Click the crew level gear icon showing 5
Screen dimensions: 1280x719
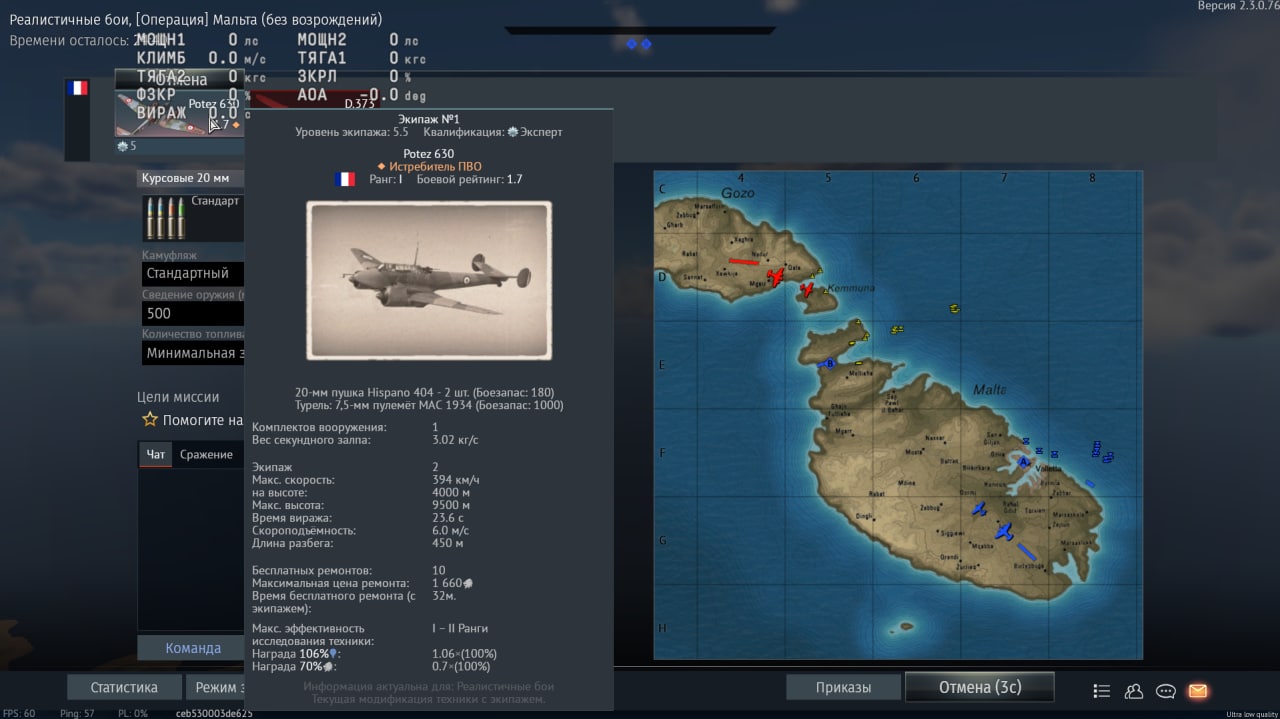pos(123,146)
